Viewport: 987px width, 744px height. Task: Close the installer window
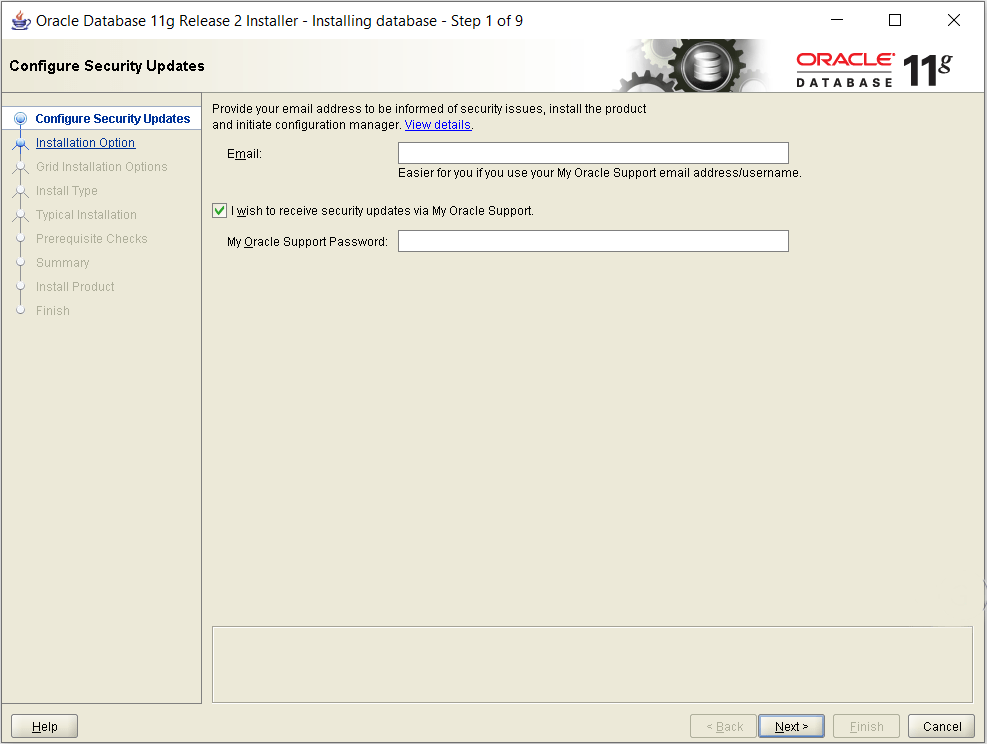pyautogui.click(x=954, y=20)
